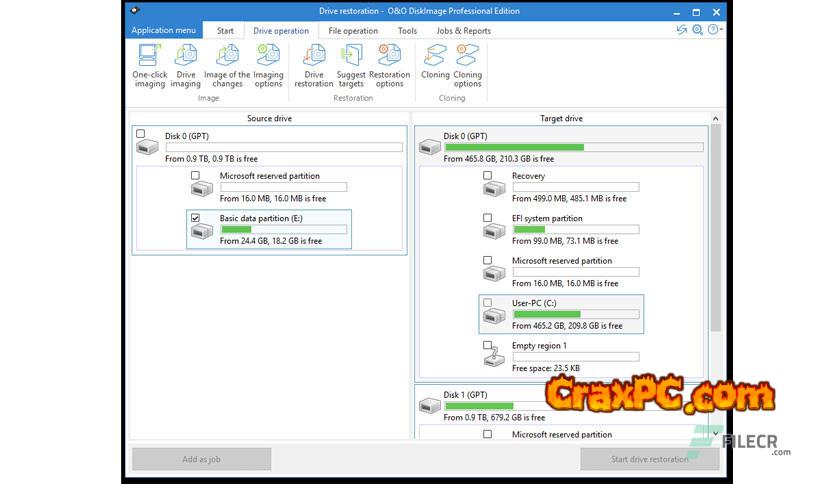Enable the EFI system partition checkbox
Screen dimensions: 836x484
[x=488, y=217]
